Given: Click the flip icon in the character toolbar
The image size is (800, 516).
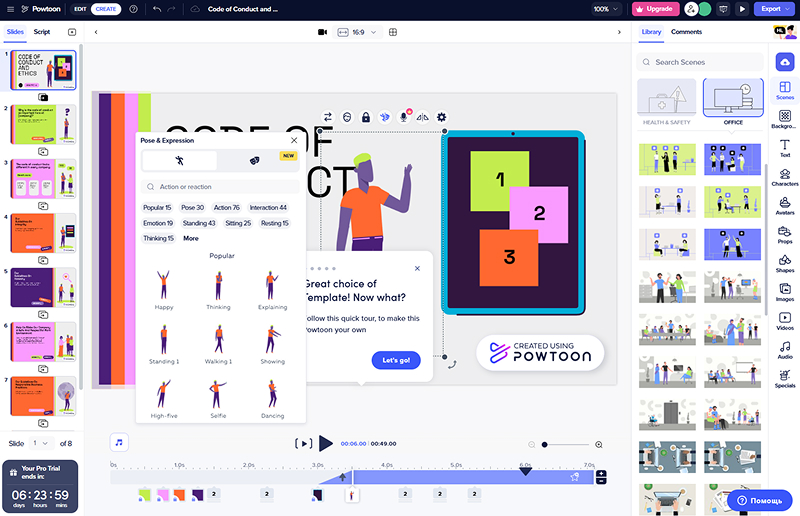Looking at the screenshot, I should point(422,117).
